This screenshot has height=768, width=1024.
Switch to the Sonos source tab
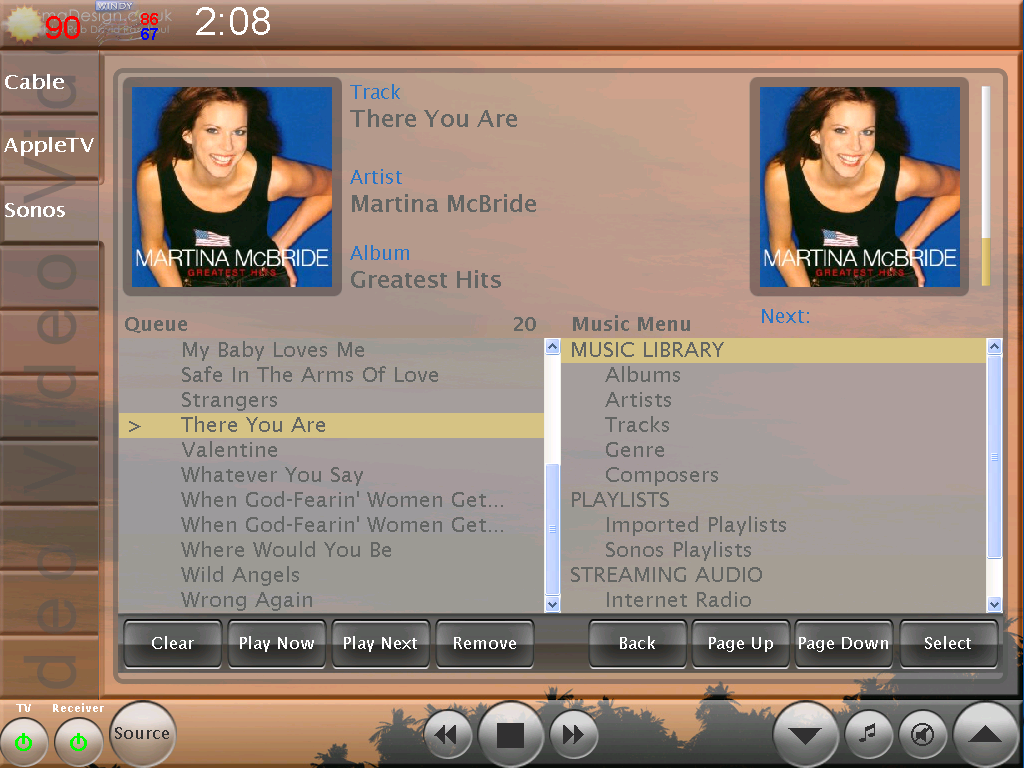pos(50,210)
